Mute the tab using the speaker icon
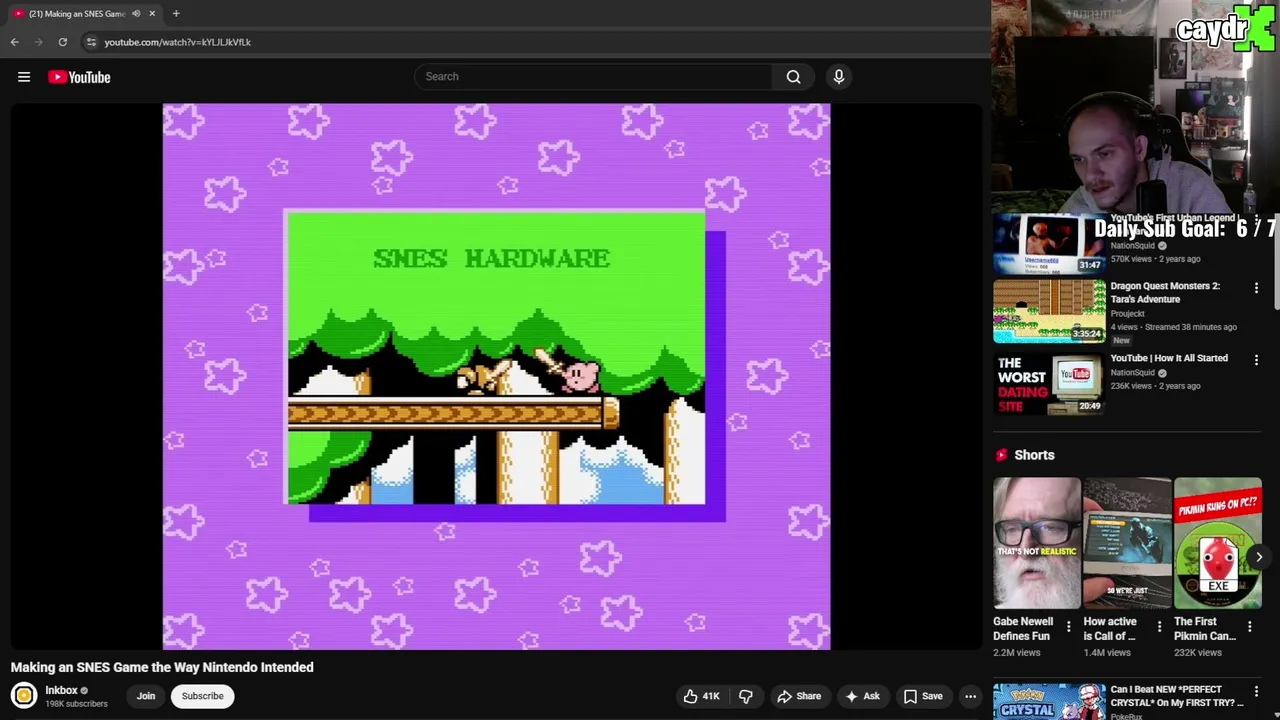1280x720 pixels. (x=136, y=14)
